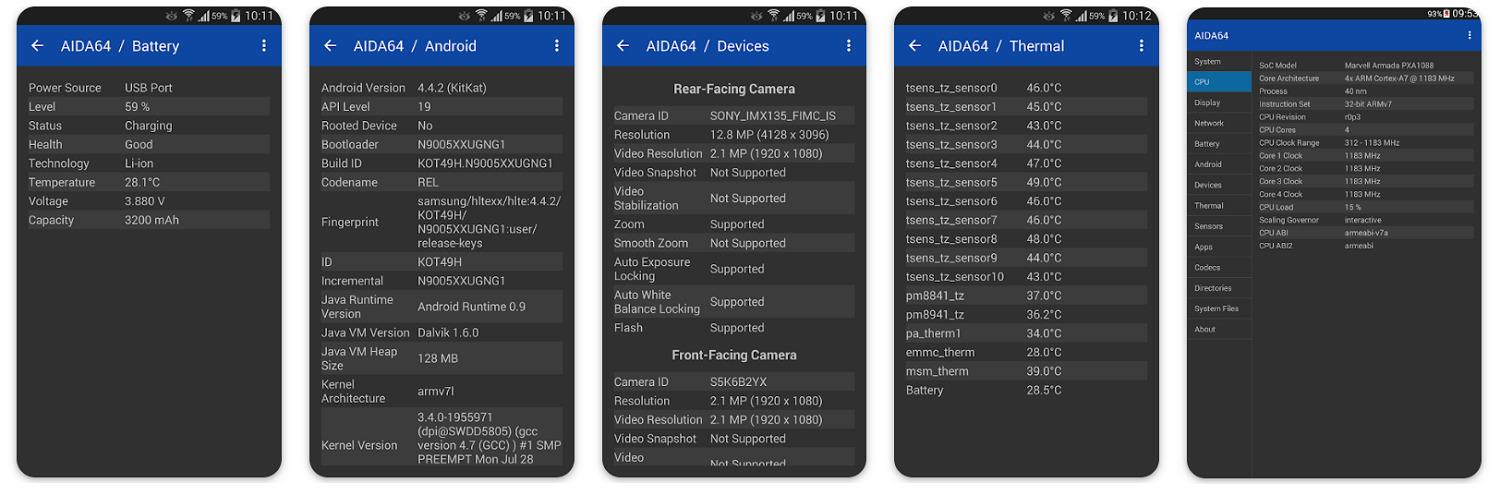Click the Front-Facing Camera heading
Screen dimensions: 1500x495
tap(734, 355)
